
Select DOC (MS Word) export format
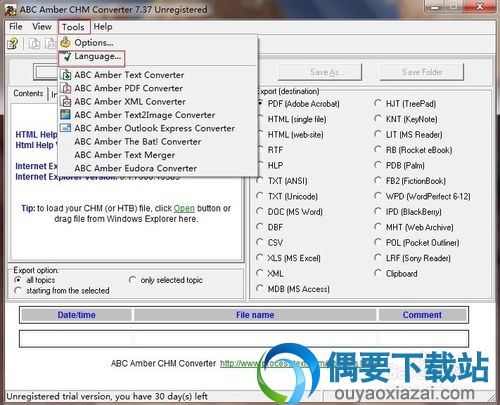coord(290,212)
